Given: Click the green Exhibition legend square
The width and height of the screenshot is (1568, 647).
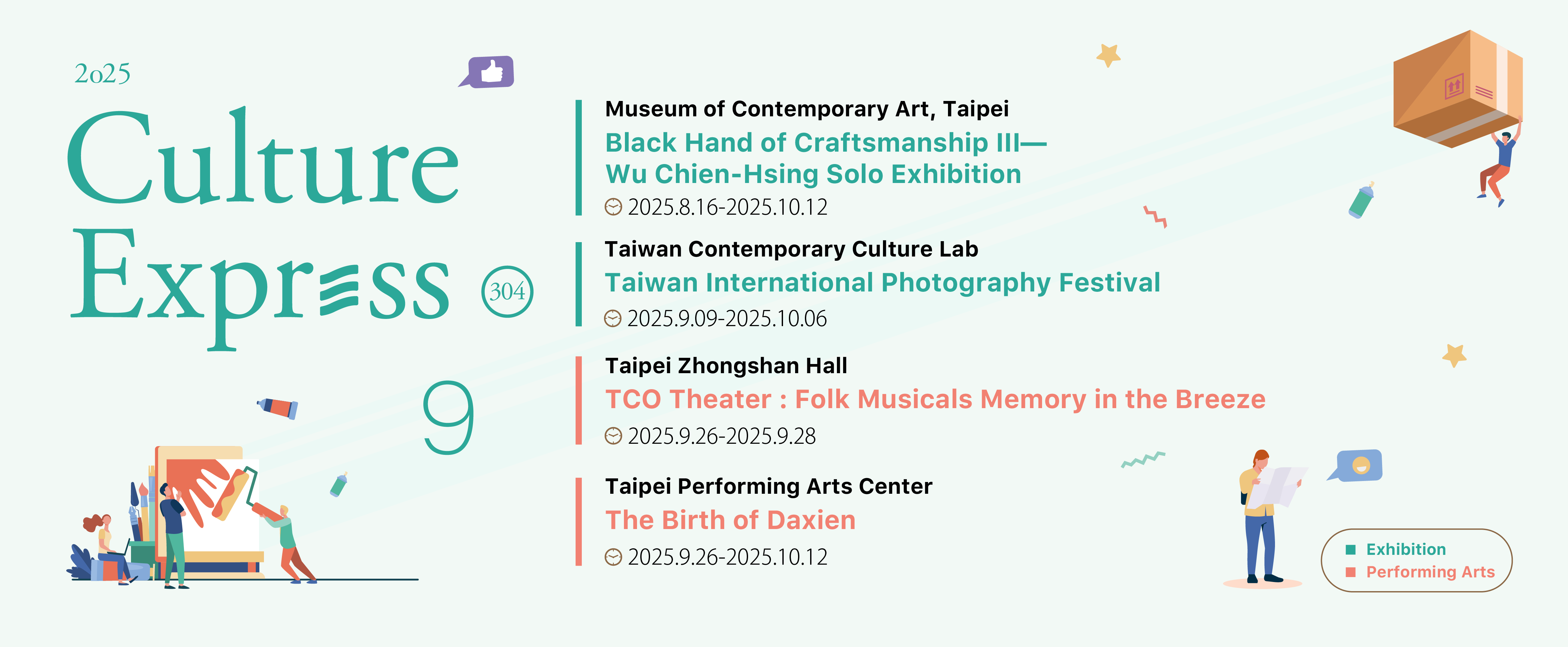Looking at the screenshot, I should coord(1351,550).
